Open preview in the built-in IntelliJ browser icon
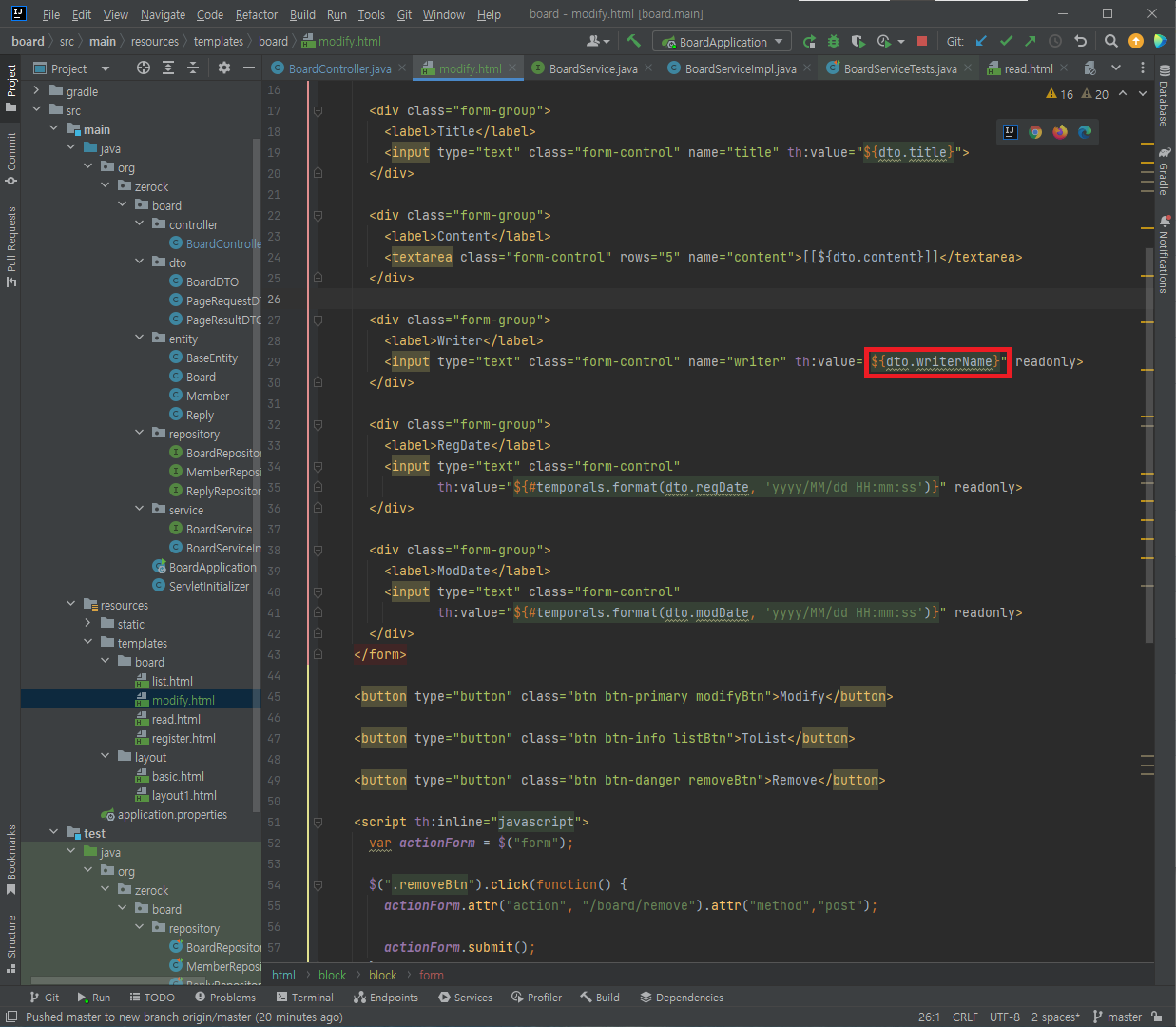Viewport: 1176px width, 1027px height. click(1011, 132)
